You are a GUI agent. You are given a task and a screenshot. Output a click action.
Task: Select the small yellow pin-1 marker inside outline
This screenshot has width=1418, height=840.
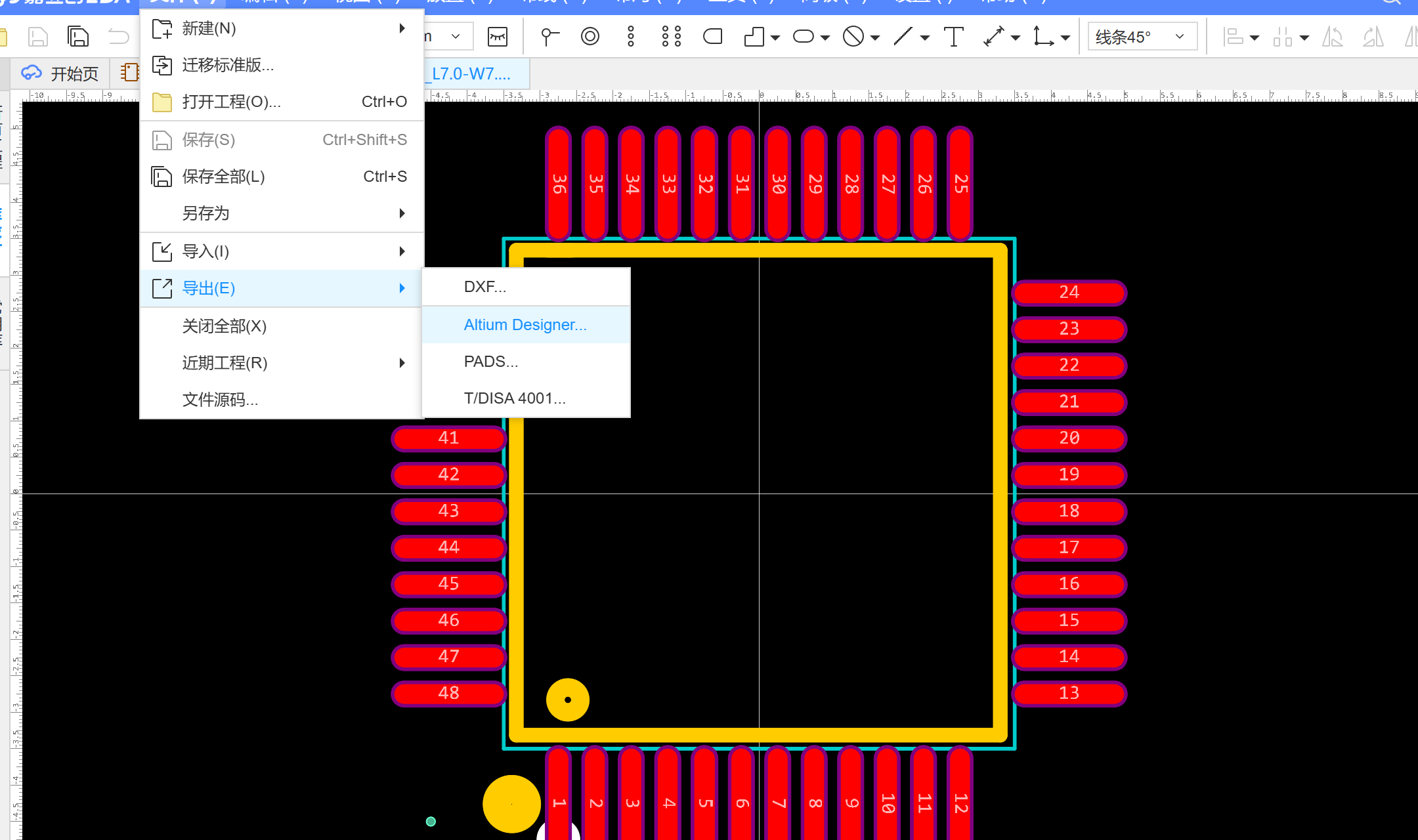[568, 700]
